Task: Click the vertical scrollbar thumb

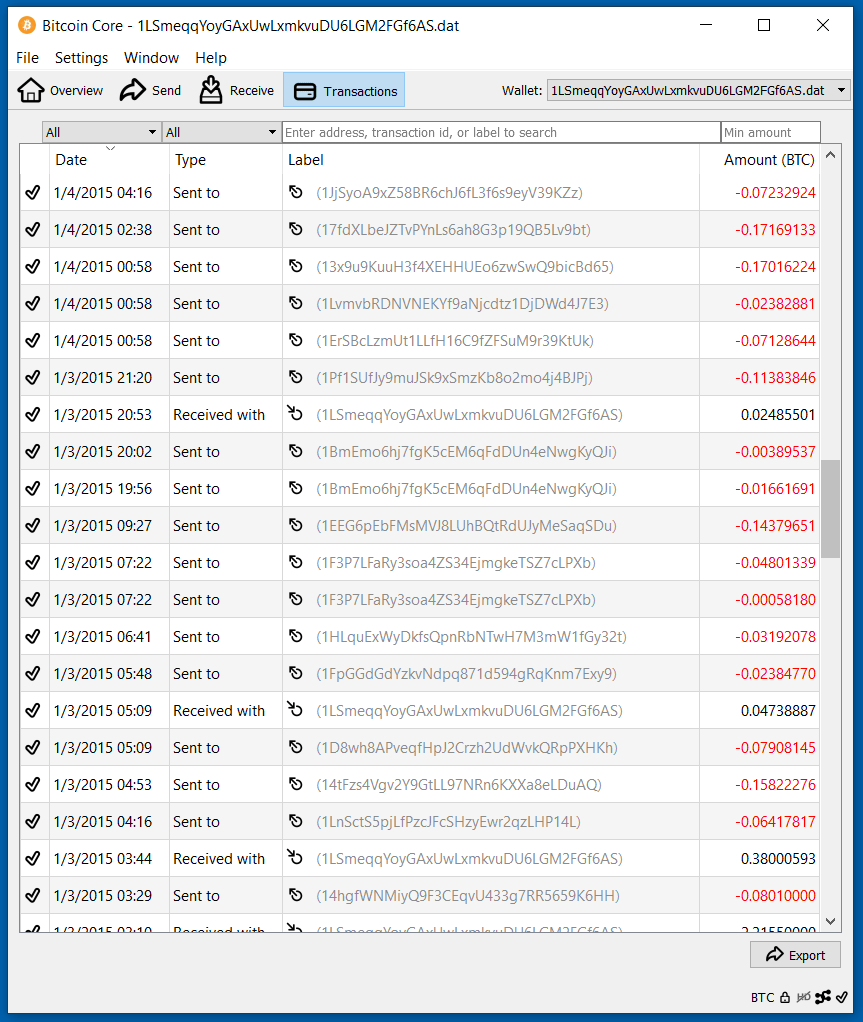Action: 830,509
